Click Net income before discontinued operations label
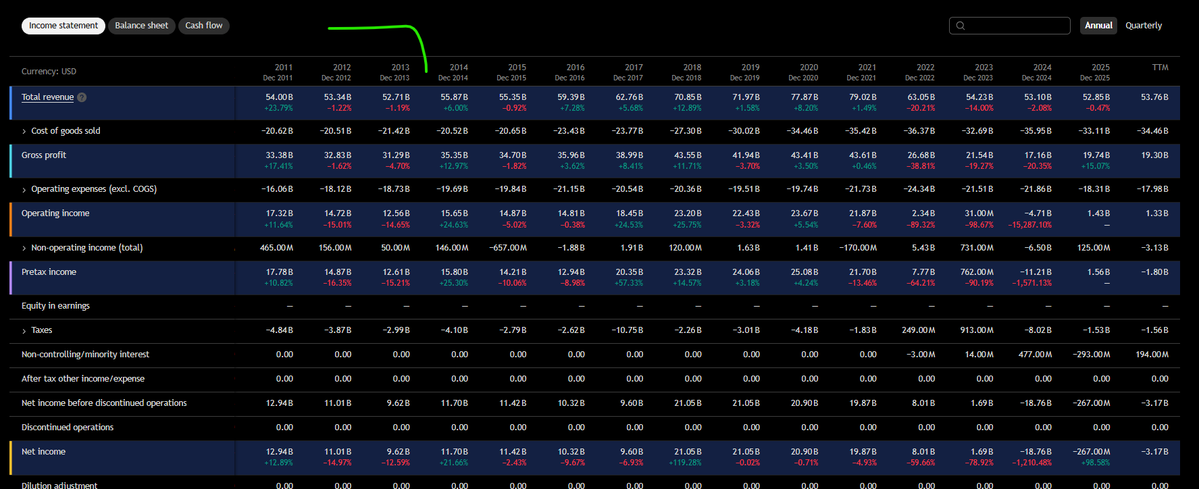This screenshot has height=489, width=1199. [x=104, y=403]
